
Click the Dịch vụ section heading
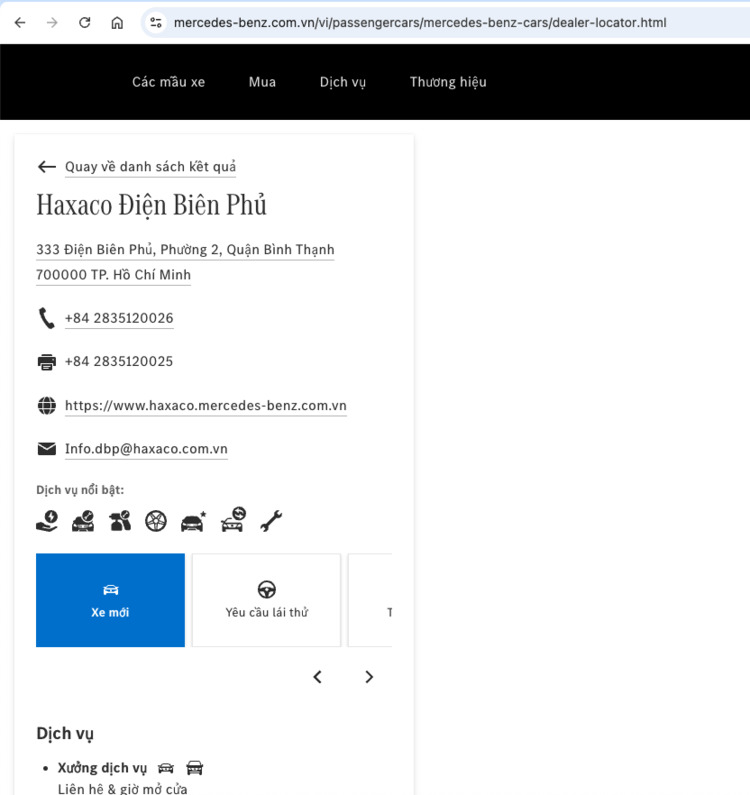65,734
